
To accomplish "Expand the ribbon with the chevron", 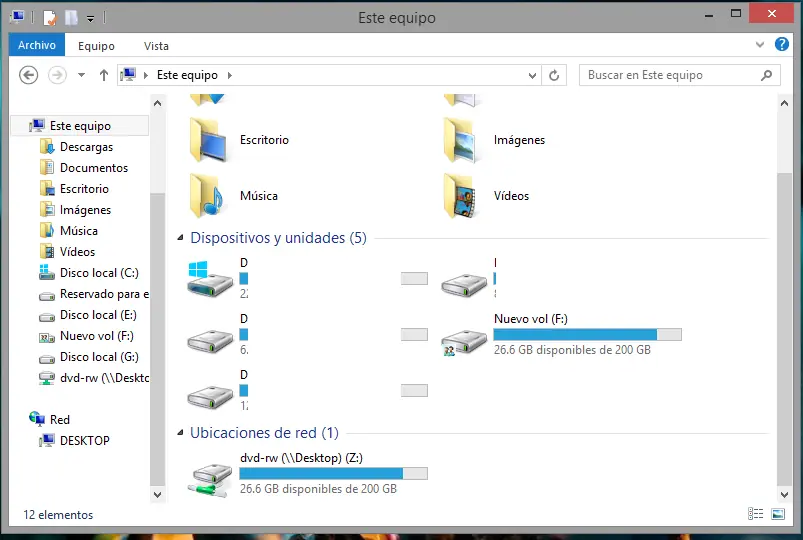I will point(760,45).
